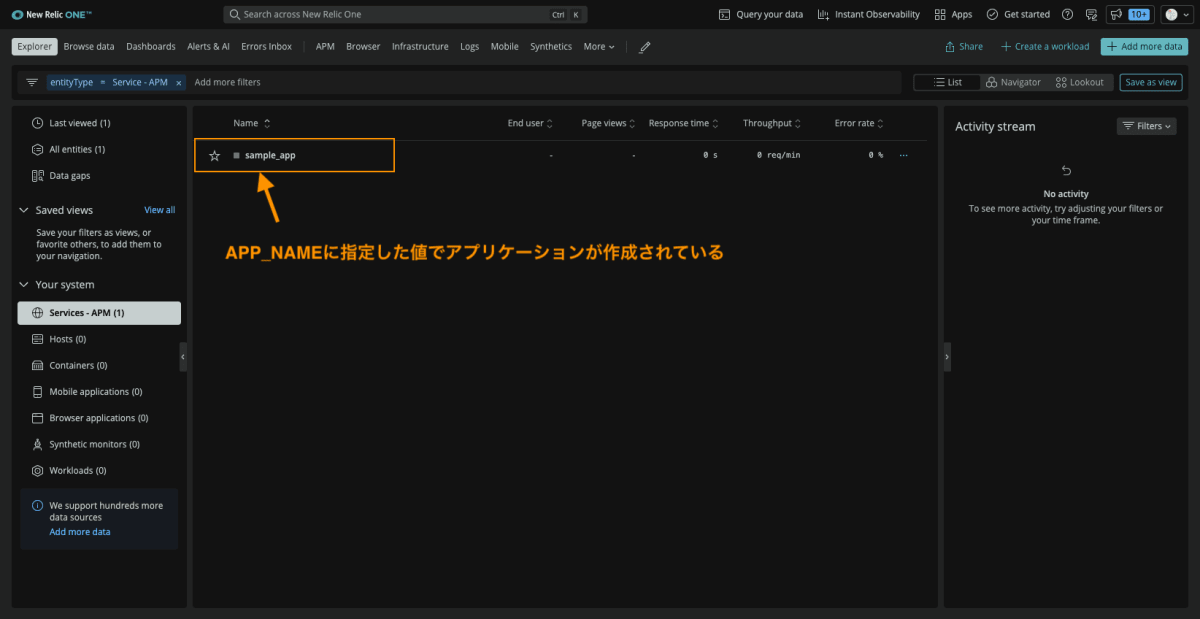This screenshot has height=619, width=1200.
Task: Open the feedback chat icon
Action: 1090,15
